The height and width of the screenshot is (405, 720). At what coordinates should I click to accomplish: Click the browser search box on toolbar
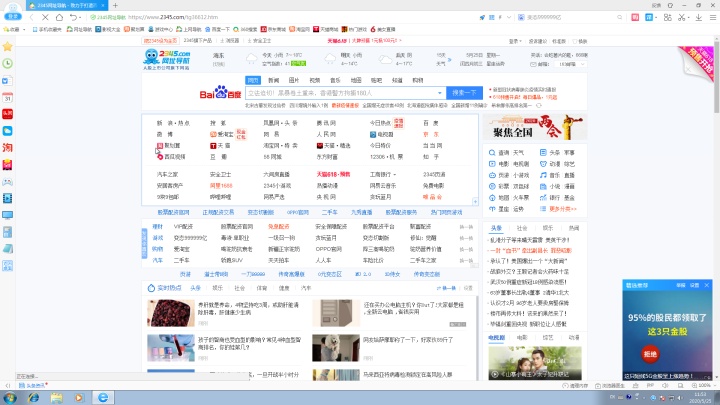(568, 17)
